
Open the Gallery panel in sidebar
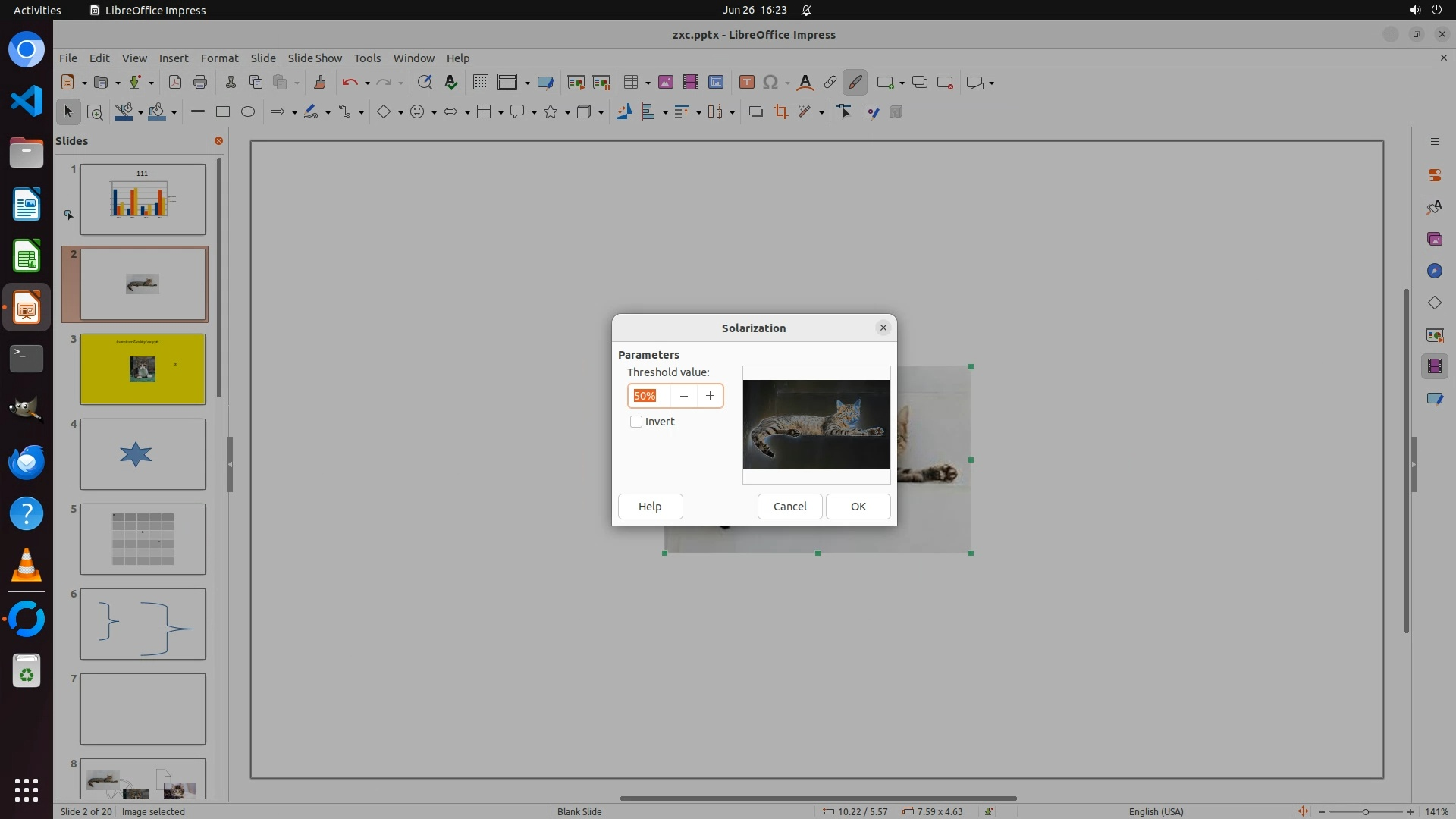pos(1434,239)
